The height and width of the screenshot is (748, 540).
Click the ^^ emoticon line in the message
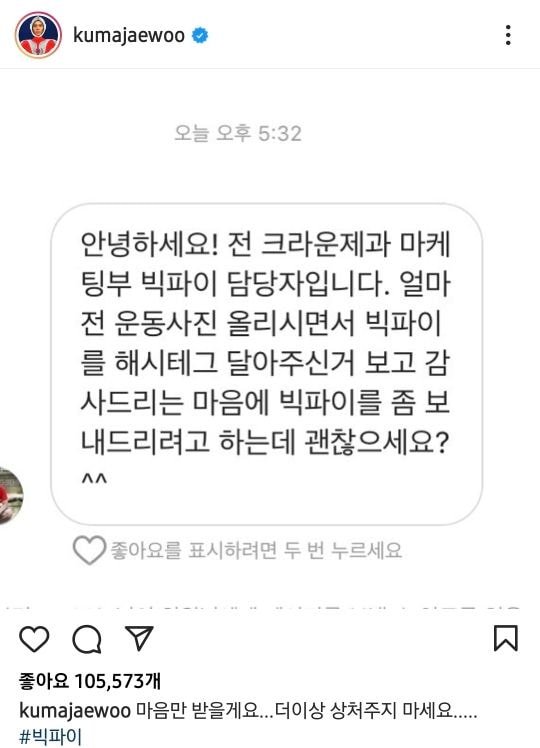(x=94, y=479)
